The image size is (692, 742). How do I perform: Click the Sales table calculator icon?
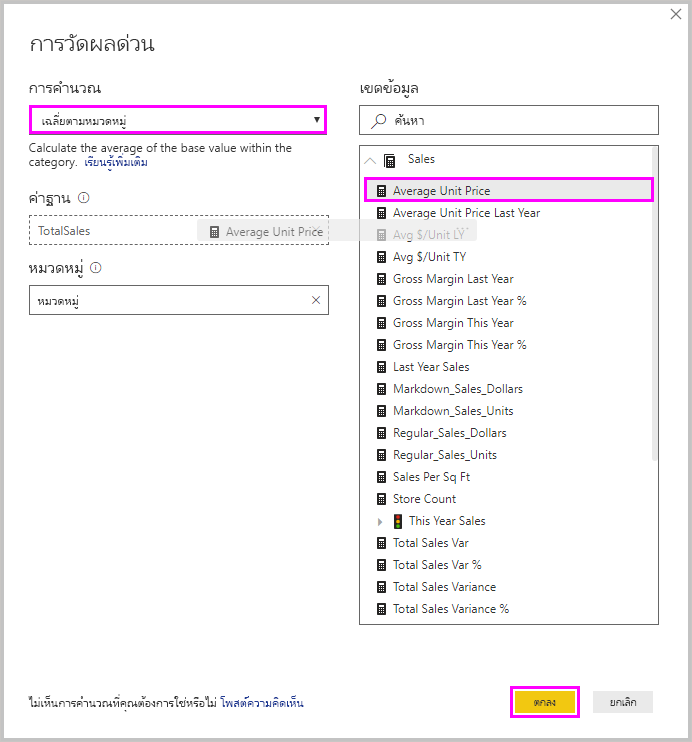click(390, 161)
